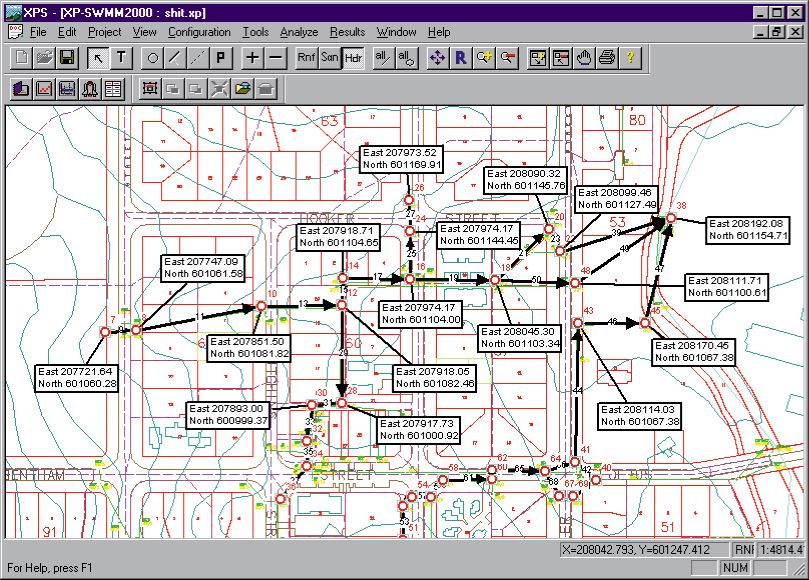Select the pointer arrow tool
The width and height of the screenshot is (809, 580).
pyautogui.click(x=98, y=58)
